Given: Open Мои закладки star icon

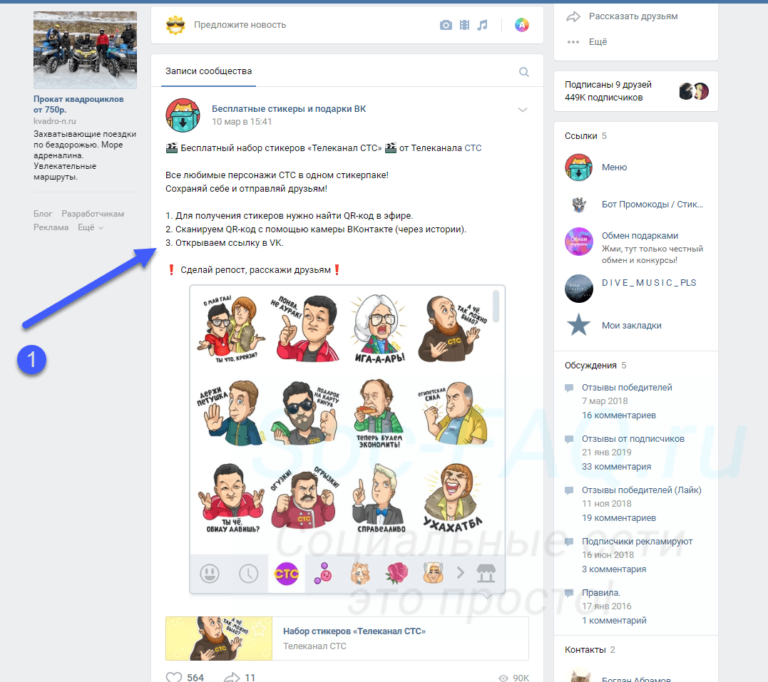Looking at the screenshot, I should coord(578,325).
